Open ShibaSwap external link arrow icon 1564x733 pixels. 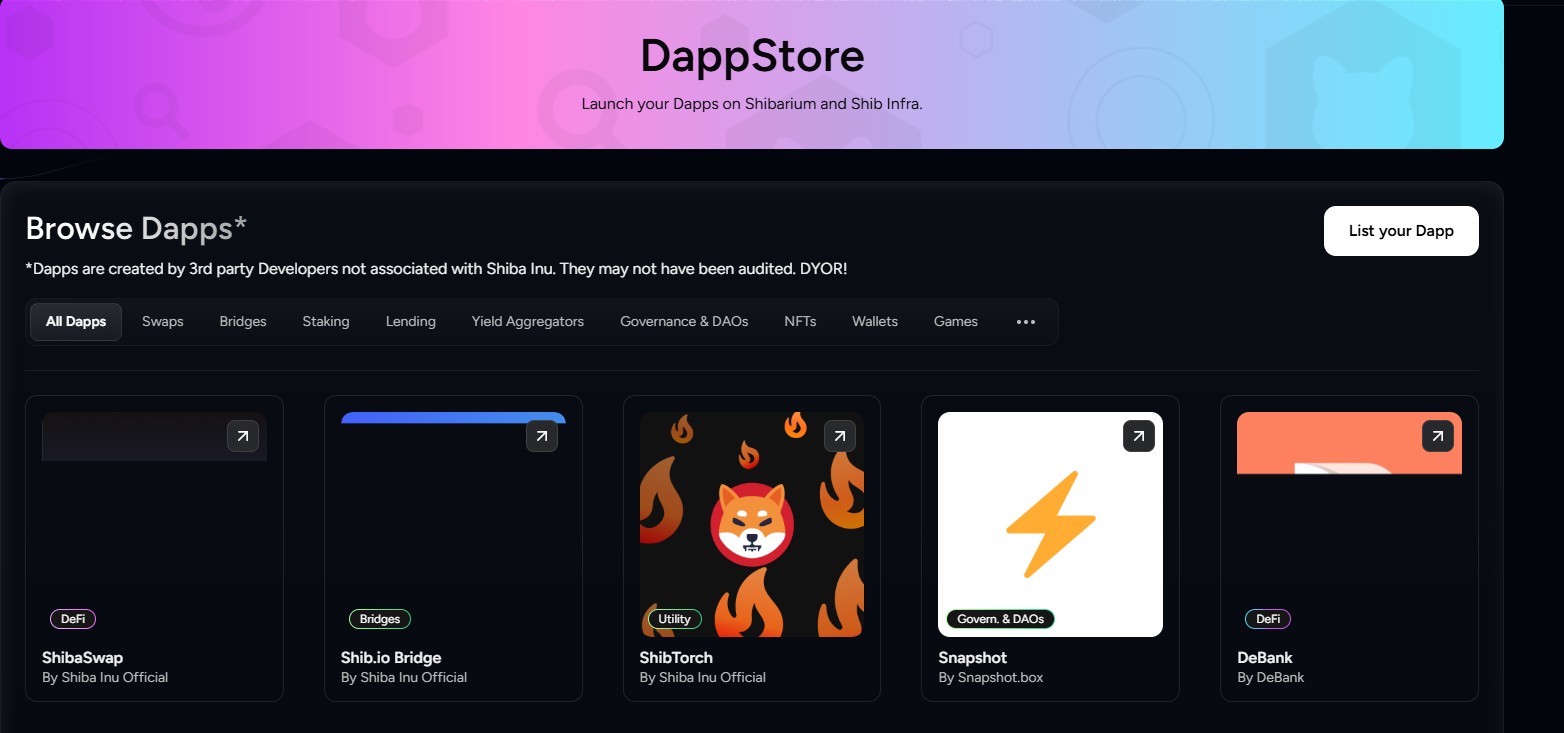tap(243, 436)
